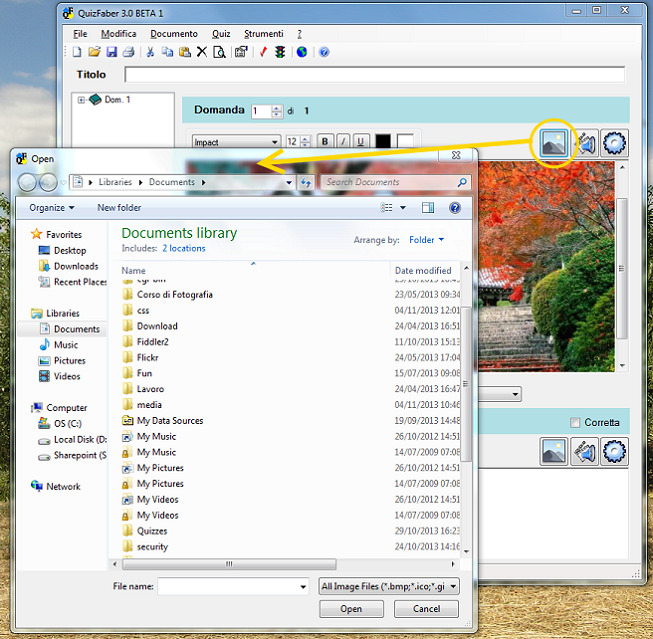This screenshot has width=653, height=639.
Task: Click the Save floppy disk icon in the toolbar
Action: [x=112, y=52]
